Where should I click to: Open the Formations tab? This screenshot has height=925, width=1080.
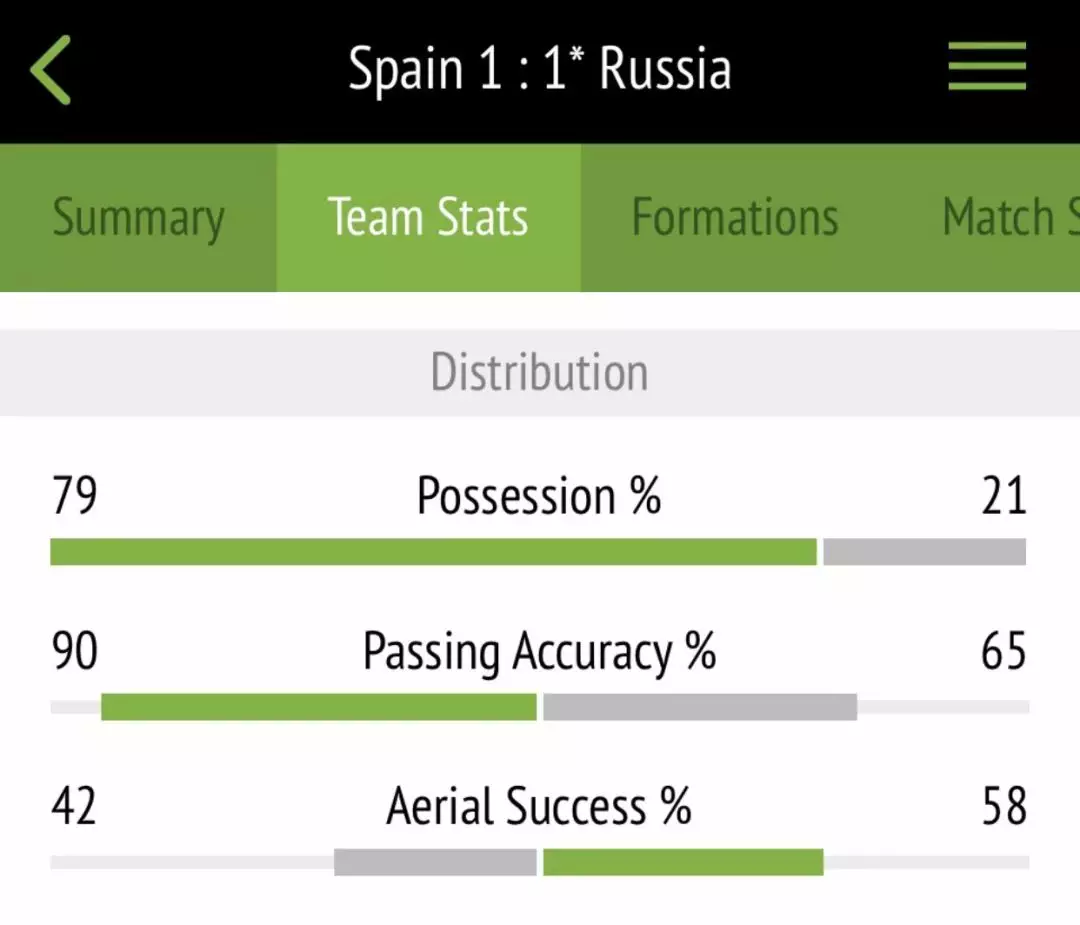click(x=735, y=218)
